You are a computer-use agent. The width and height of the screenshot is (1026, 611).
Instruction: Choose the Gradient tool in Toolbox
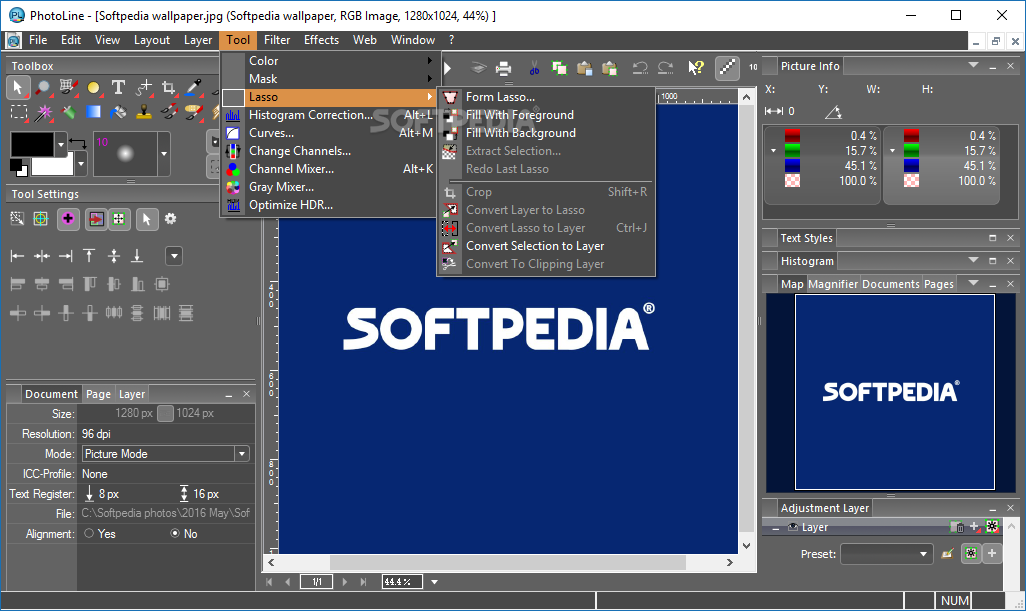(x=94, y=113)
